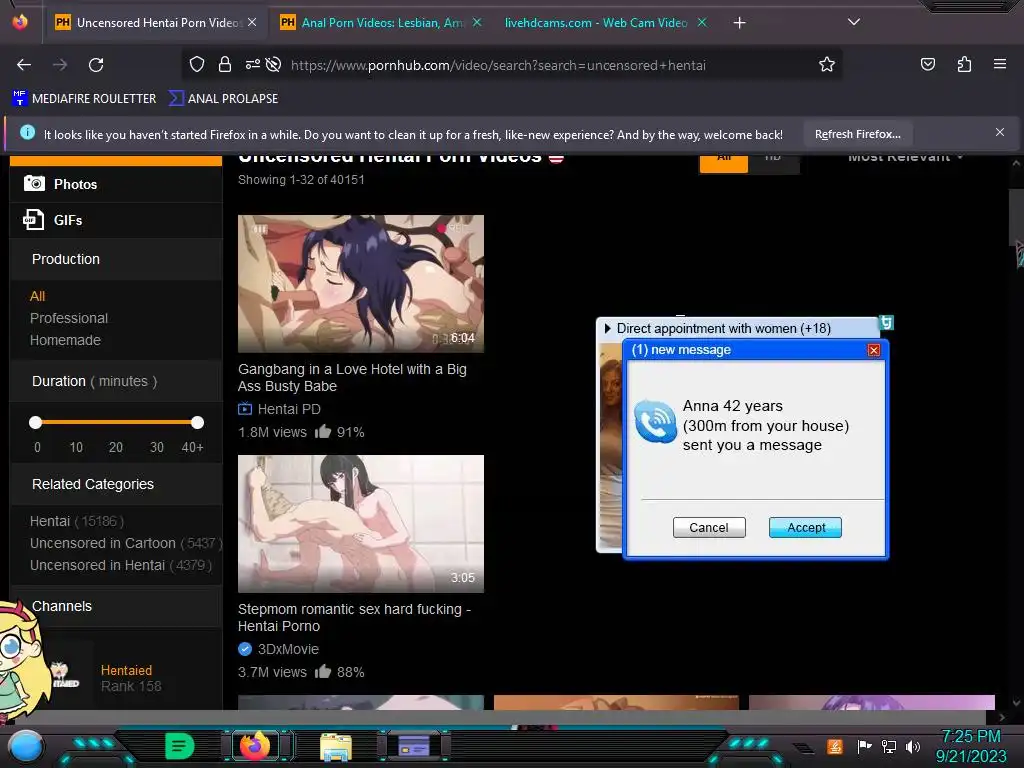Select the Homemade production filter

tap(65, 340)
